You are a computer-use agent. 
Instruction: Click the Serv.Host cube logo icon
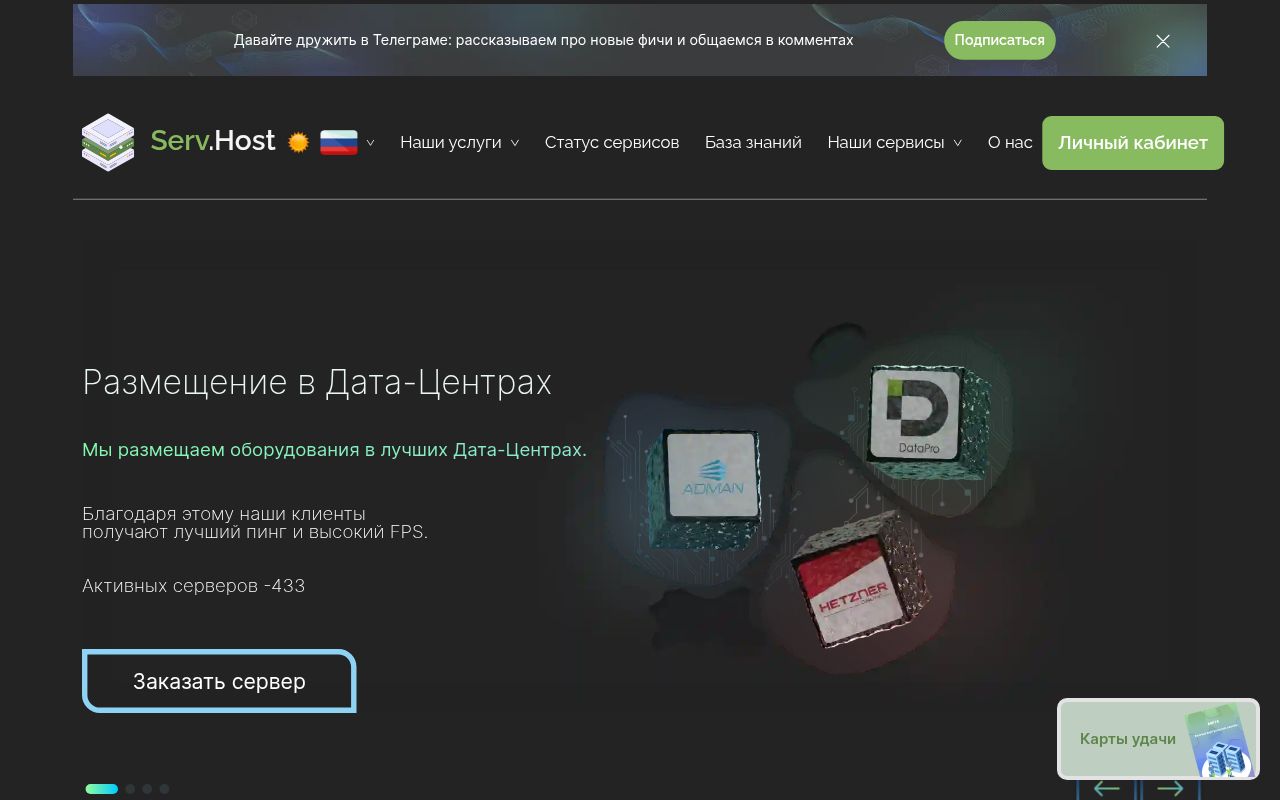[x=108, y=142]
